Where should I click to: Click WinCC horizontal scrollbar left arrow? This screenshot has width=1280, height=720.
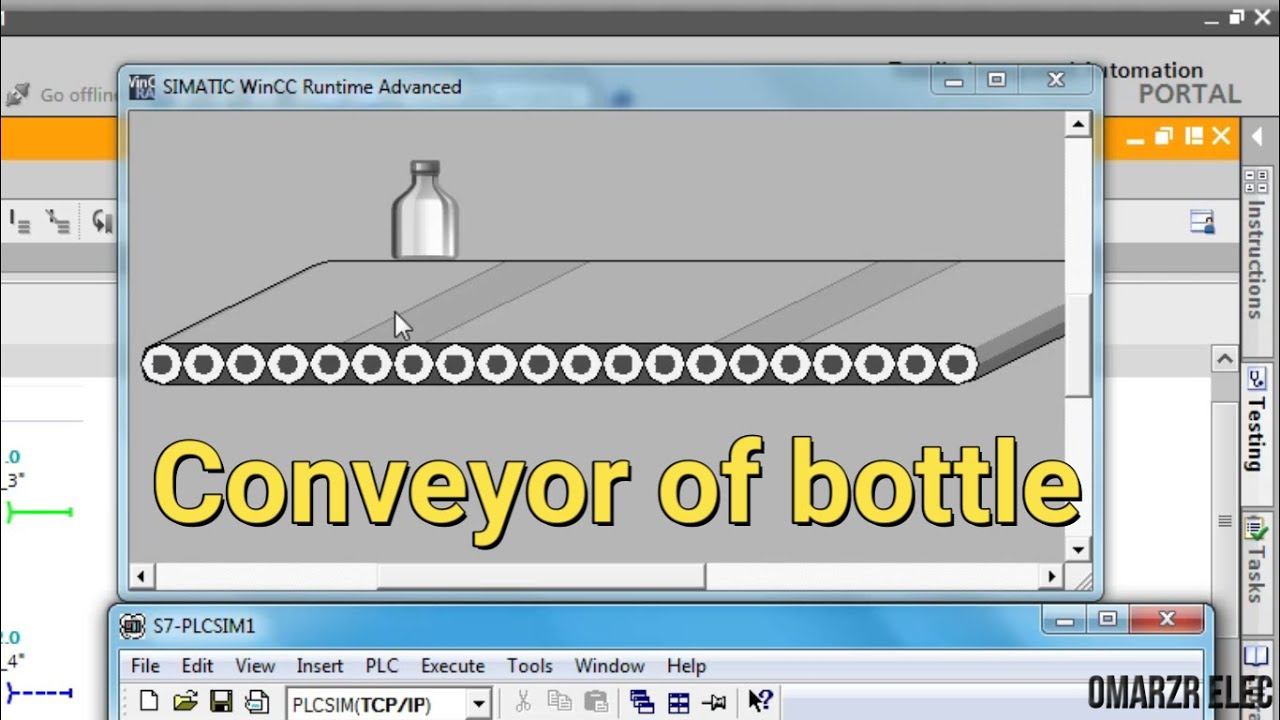[141, 576]
